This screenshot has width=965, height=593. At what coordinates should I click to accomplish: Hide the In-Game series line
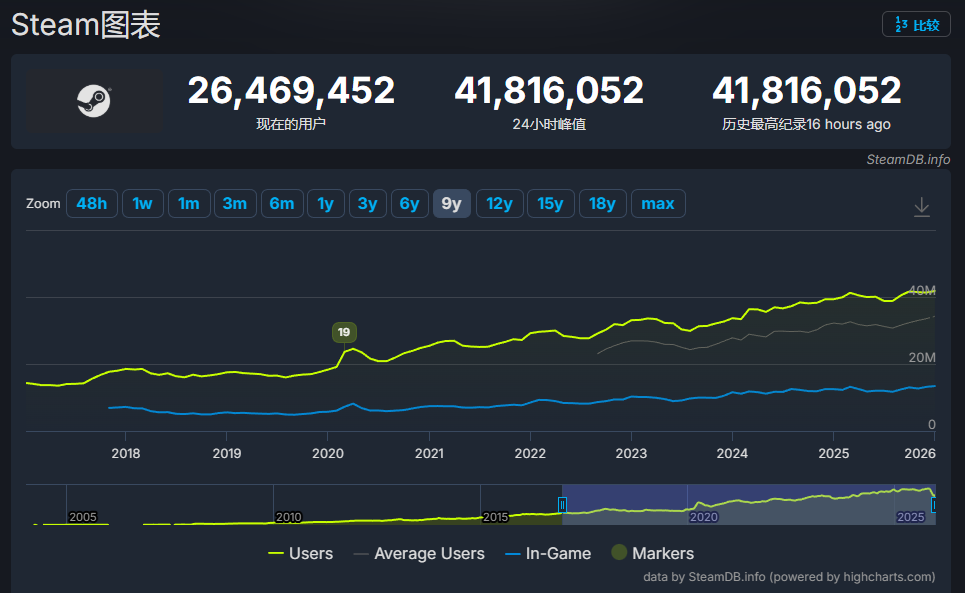(x=548, y=553)
